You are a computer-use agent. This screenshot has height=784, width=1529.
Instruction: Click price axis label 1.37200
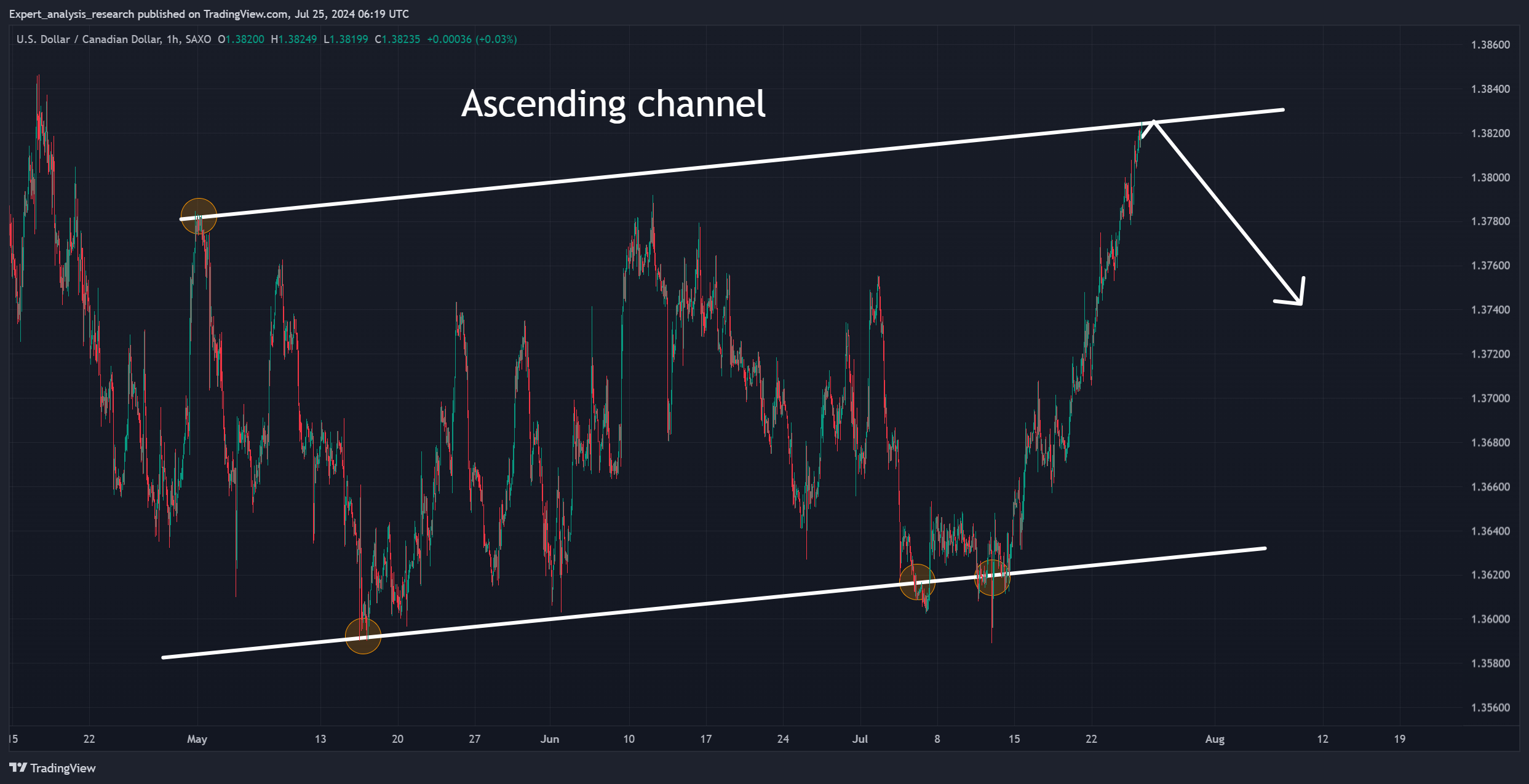point(1490,354)
